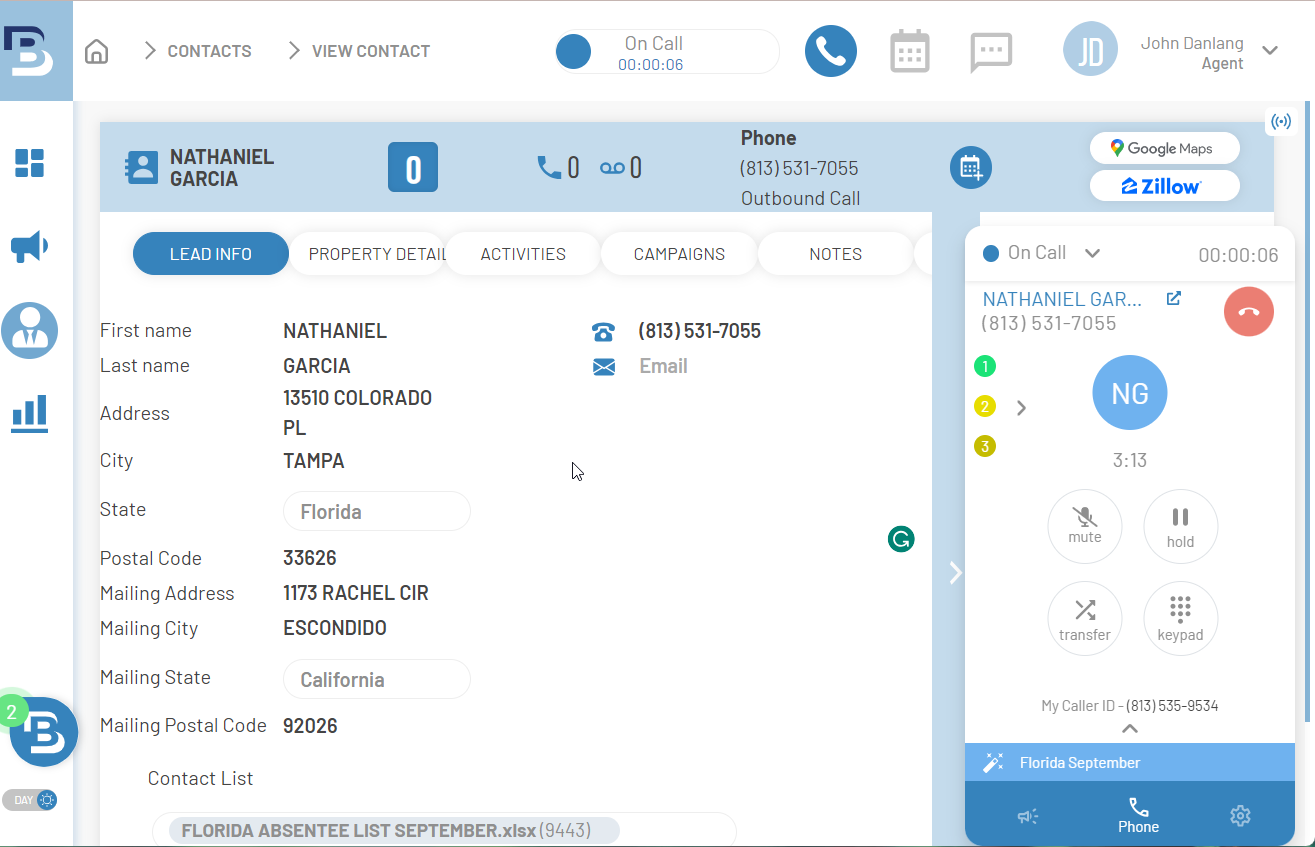Navigate to Contacts breadcrumb
The image size is (1315, 847).
click(x=209, y=51)
